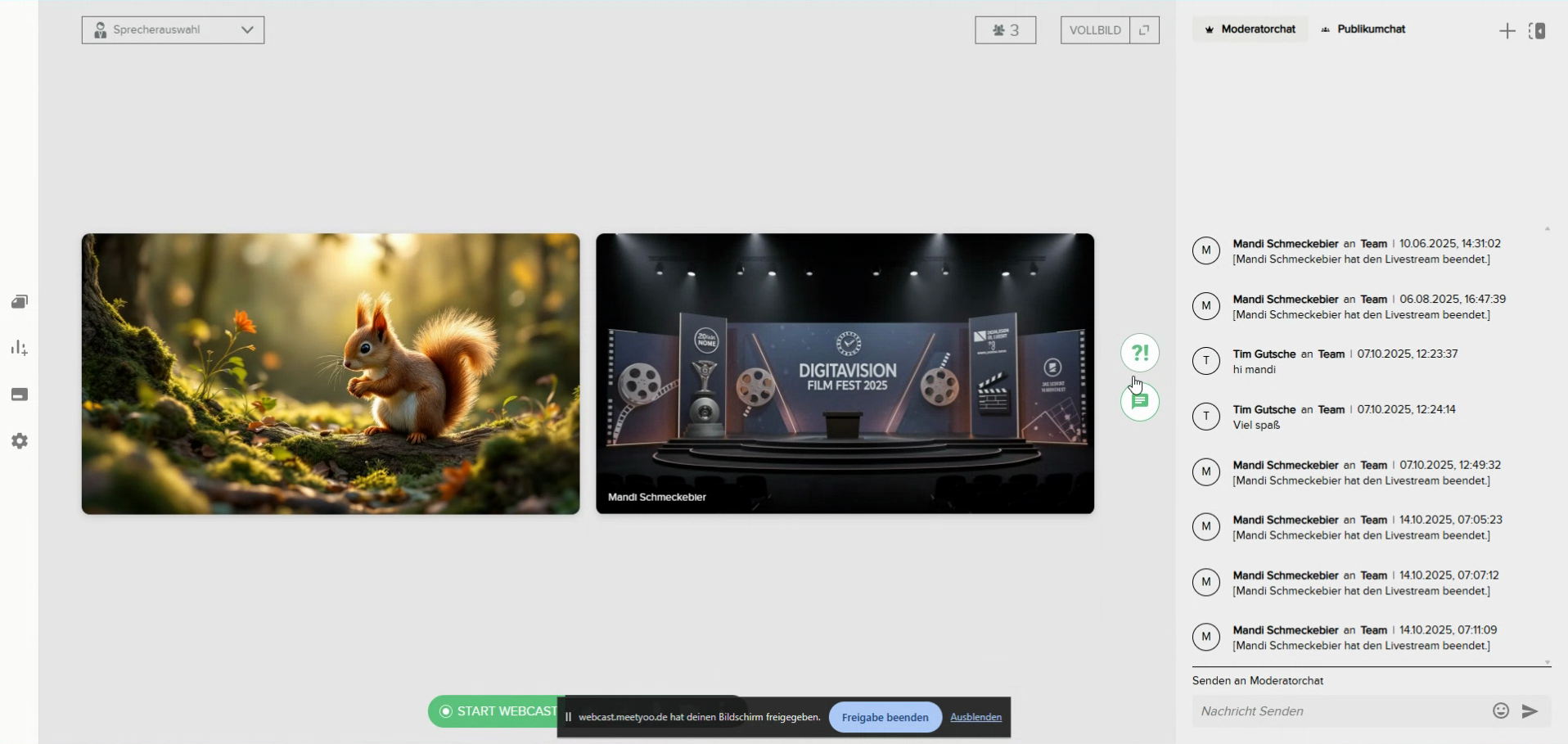1568x744 pixels.
Task: Click the Nachricht Senden input field
Action: point(1340,711)
